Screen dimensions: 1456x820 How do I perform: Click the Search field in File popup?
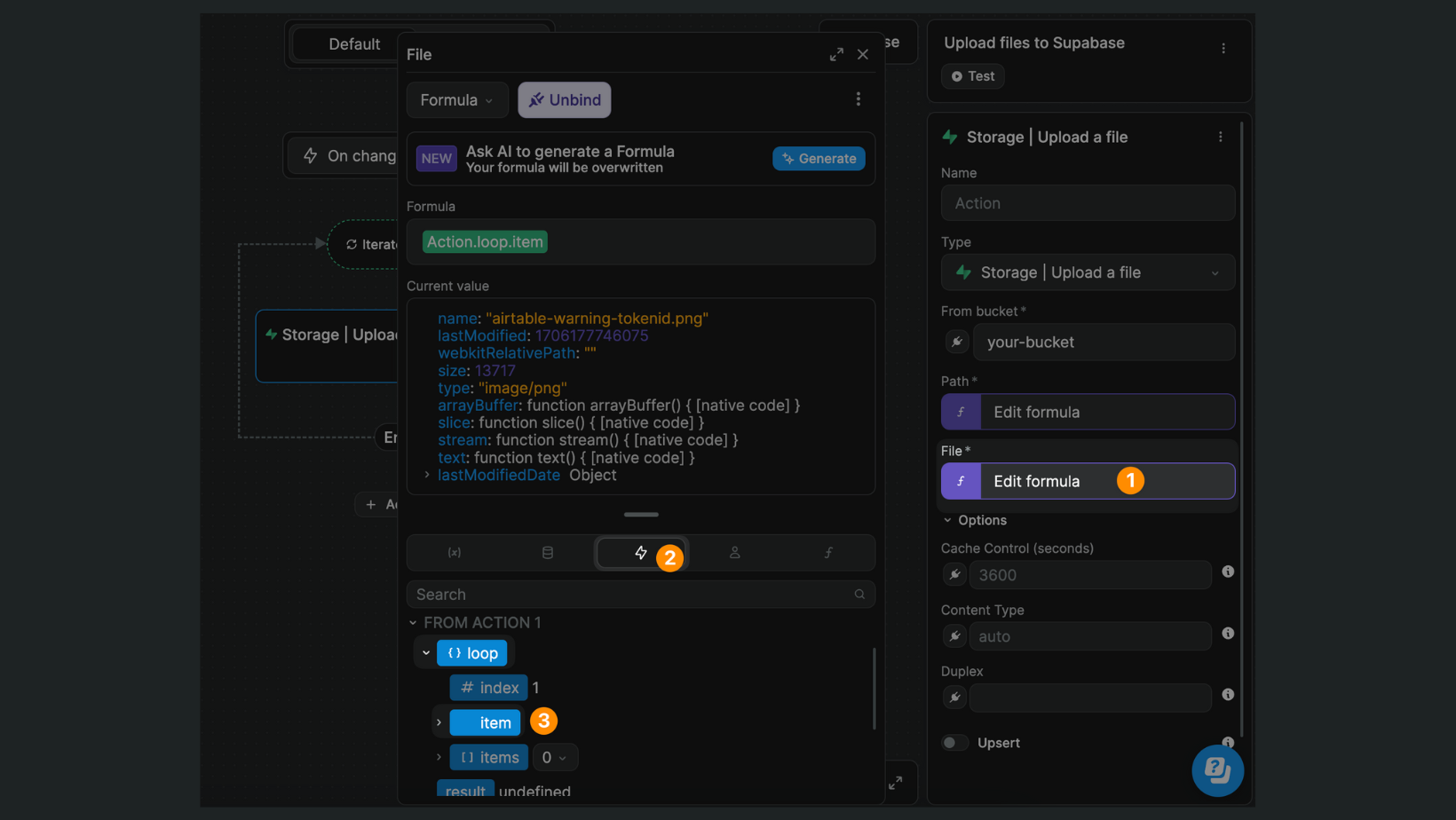click(631, 595)
